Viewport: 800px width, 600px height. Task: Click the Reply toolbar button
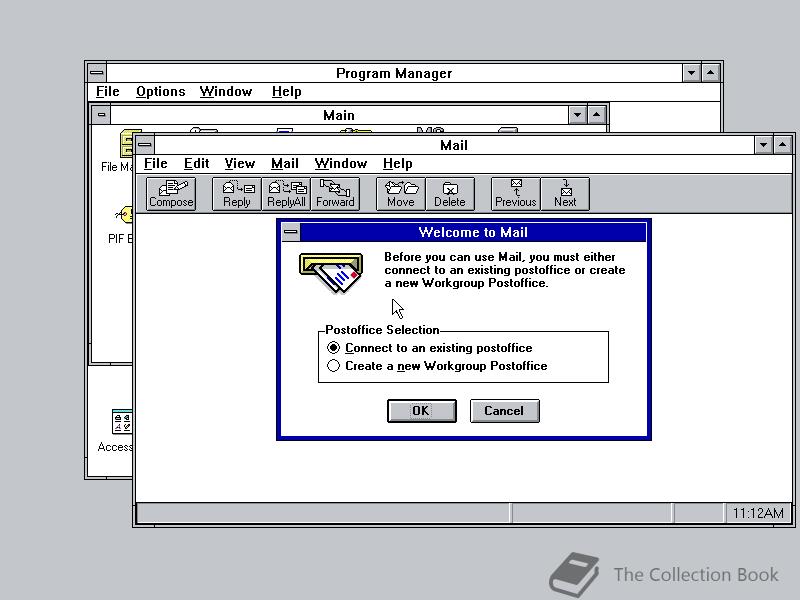click(x=237, y=194)
